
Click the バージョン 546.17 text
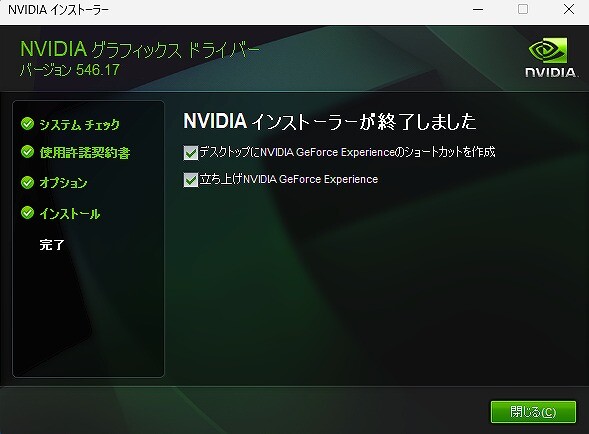pos(70,70)
